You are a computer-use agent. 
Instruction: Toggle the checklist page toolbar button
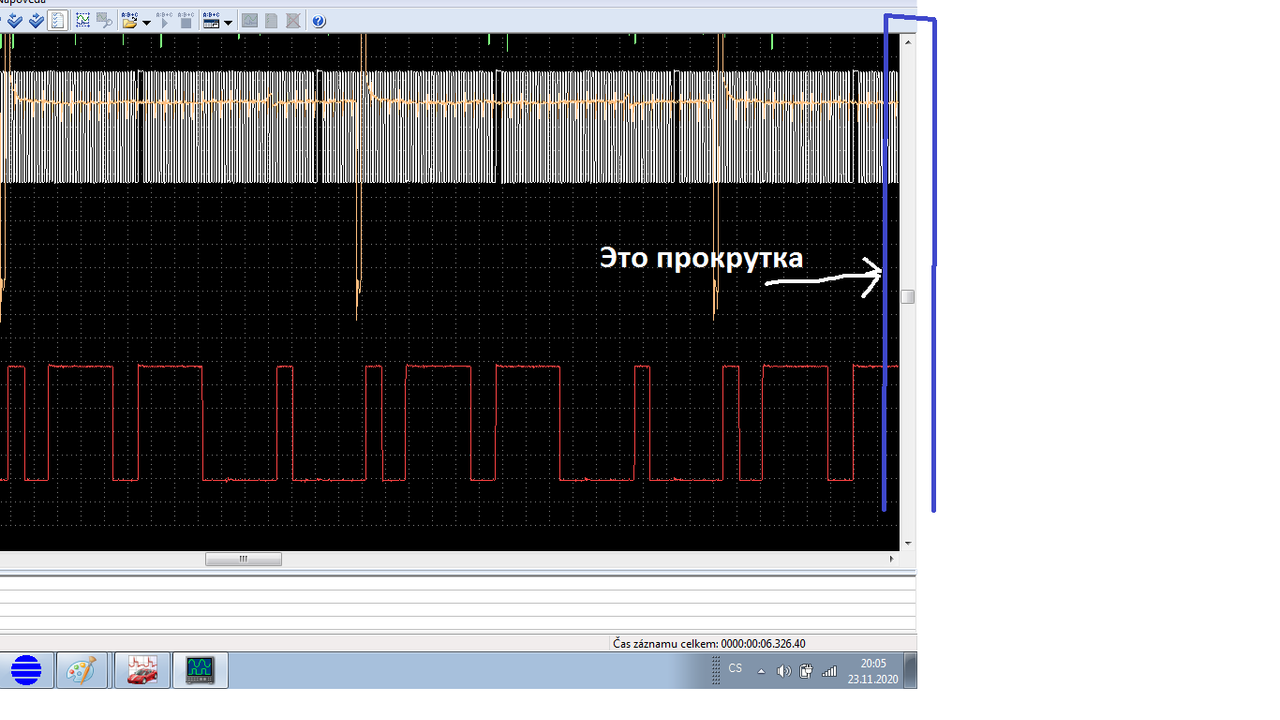(58, 20)
